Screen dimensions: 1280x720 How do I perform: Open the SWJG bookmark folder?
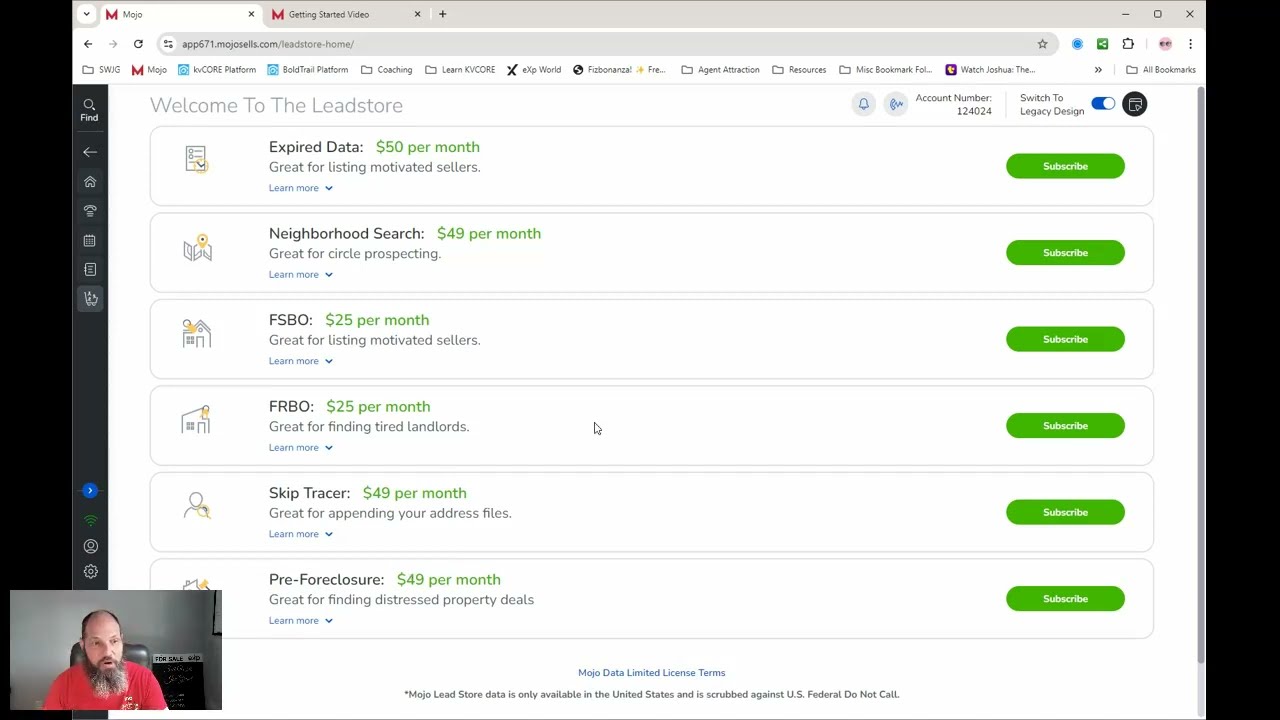point(101,70)
